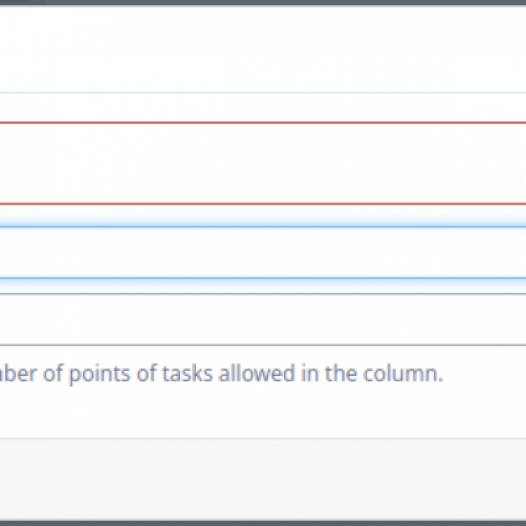Click the white header area above the separator
This screenshot has width=526, height=526.
point(263,49)
